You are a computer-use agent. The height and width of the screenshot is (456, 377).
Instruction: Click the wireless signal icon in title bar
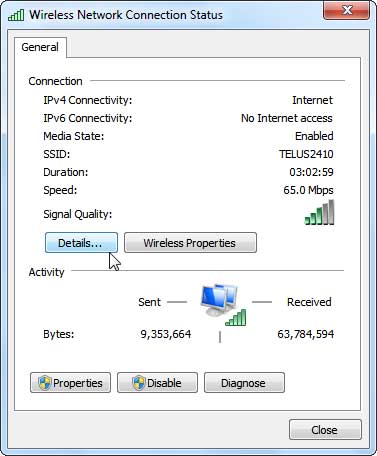(x=16, y=15)
